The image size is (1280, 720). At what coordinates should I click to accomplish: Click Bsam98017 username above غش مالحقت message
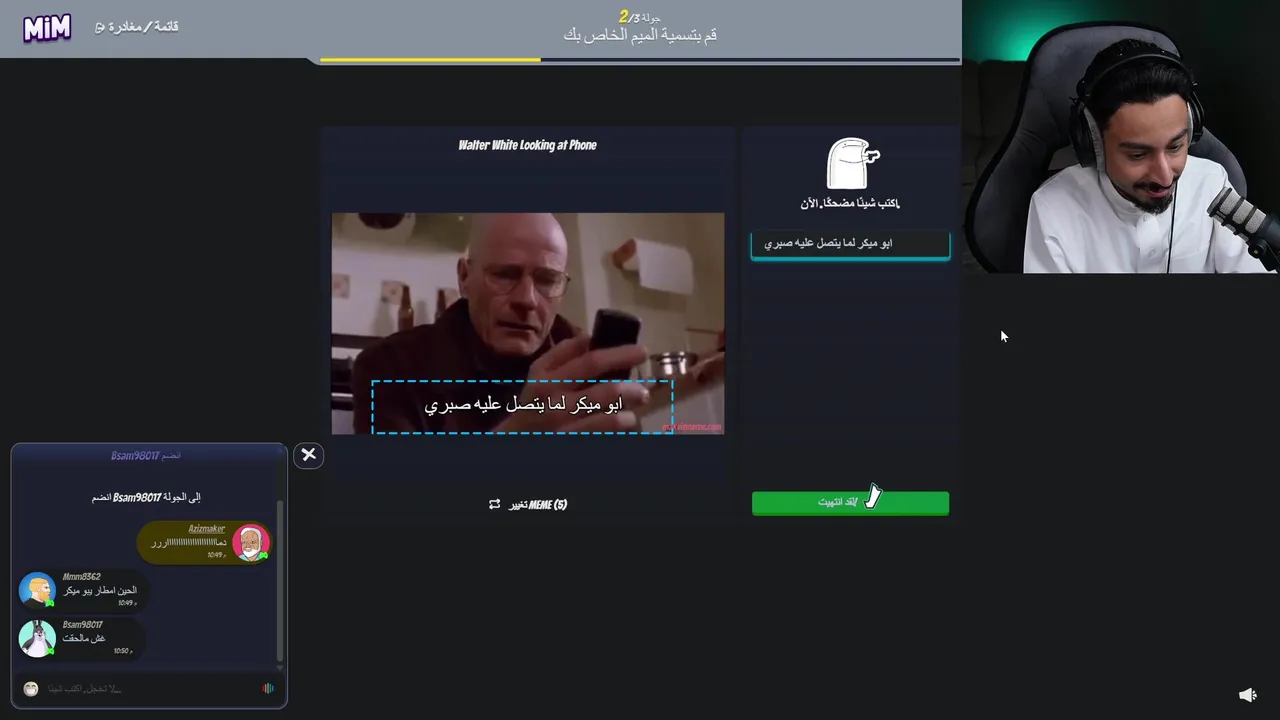click(83, 625)
